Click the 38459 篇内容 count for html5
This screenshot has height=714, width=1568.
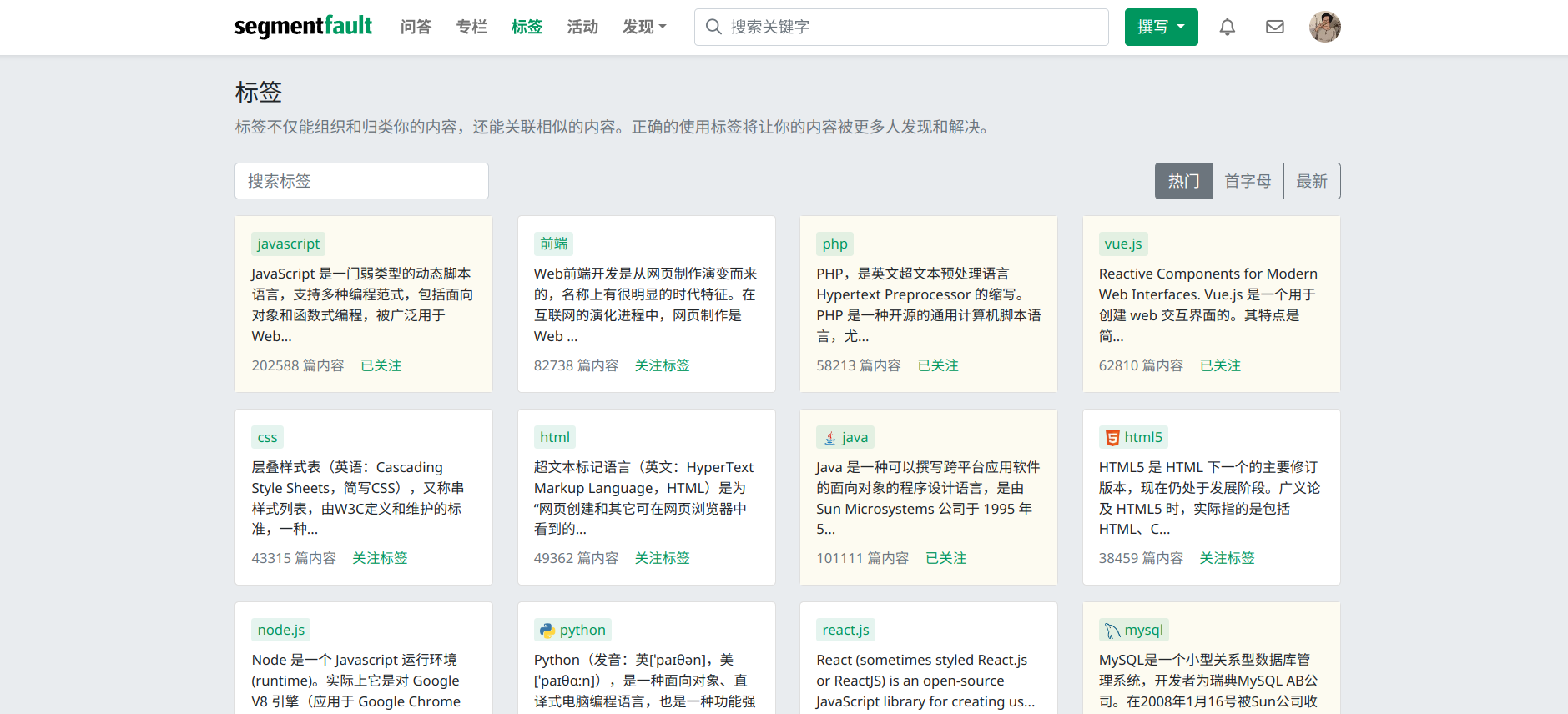[x=1141, y=558]
